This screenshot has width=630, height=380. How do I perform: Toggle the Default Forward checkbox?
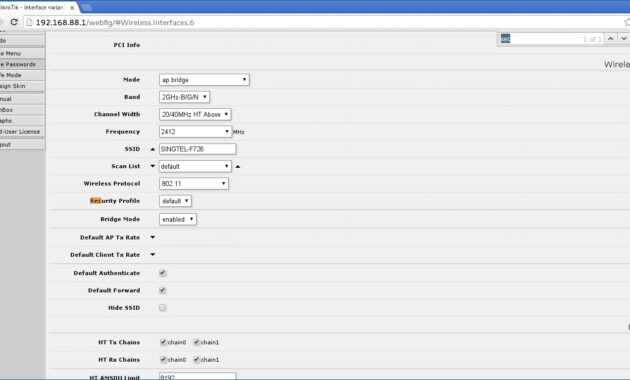coord(162,290)
